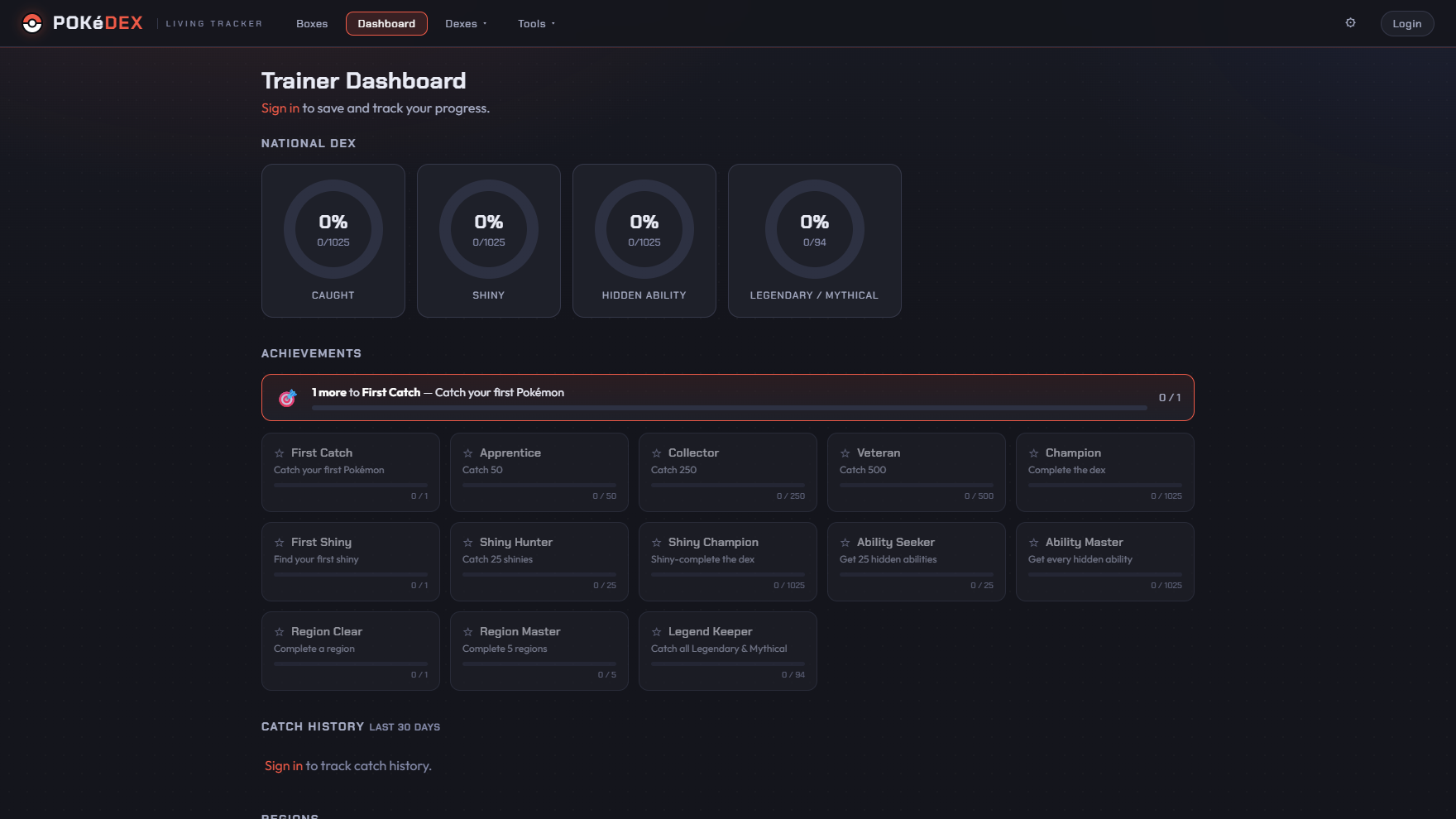This screenshot has height=819, width=1456.
Task: Click 'Catch 500' description text
Action: 863,470
